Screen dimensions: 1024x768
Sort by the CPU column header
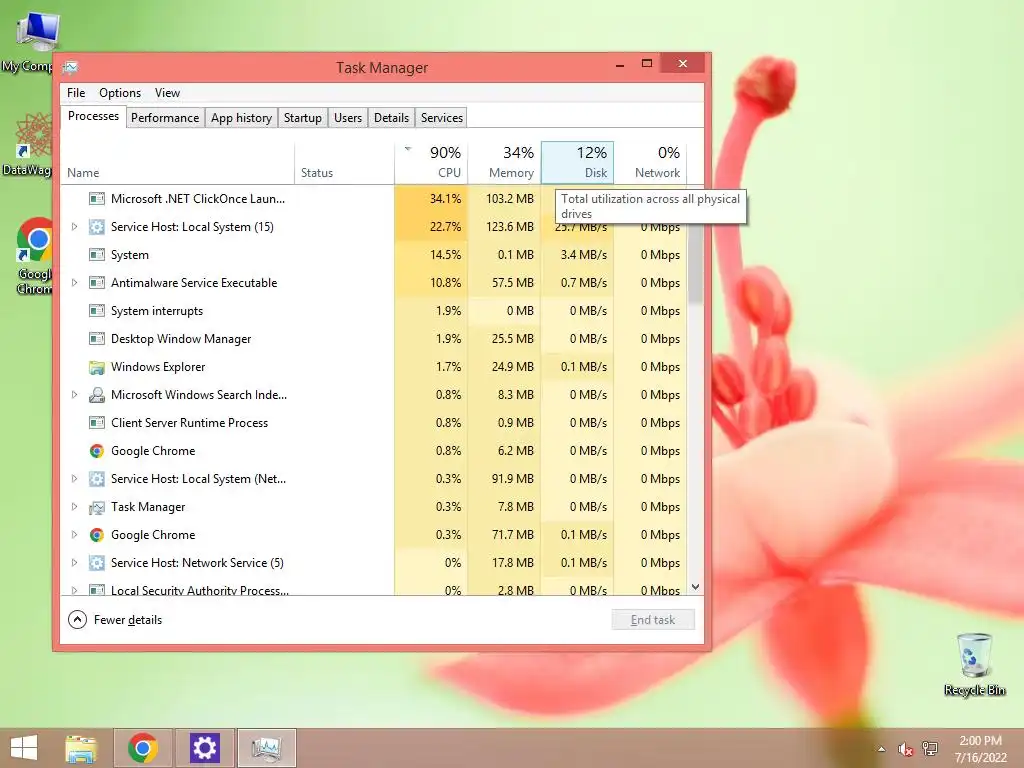pos(431,162)
